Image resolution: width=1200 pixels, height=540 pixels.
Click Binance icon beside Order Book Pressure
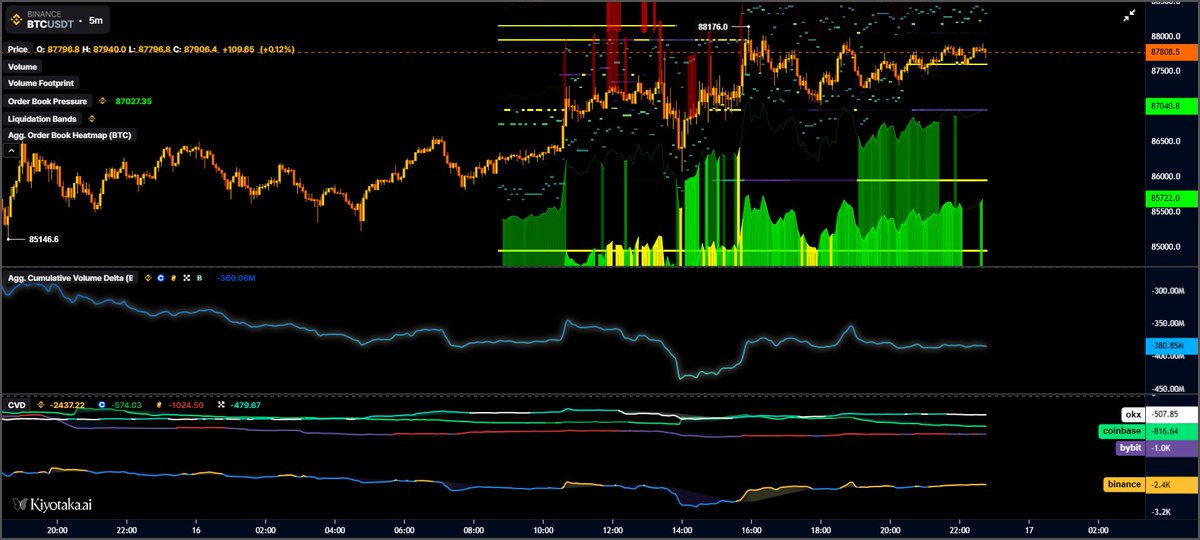[104, 101]
